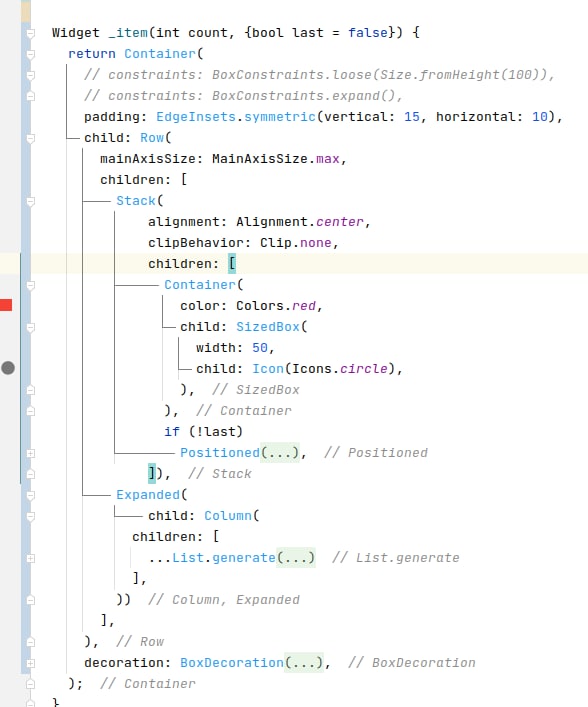Click the 'BoxConstraints.loose' commented line
The image size is (588, 707).
(x=319, y=74)
